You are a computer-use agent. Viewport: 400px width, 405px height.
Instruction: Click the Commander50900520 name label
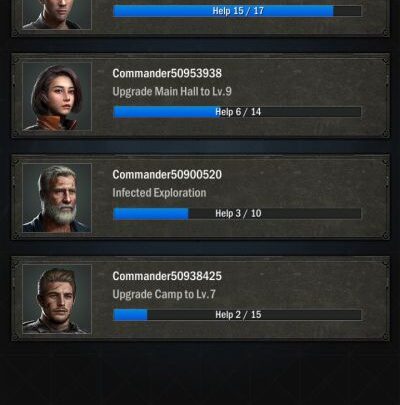(x=167, y=175)
